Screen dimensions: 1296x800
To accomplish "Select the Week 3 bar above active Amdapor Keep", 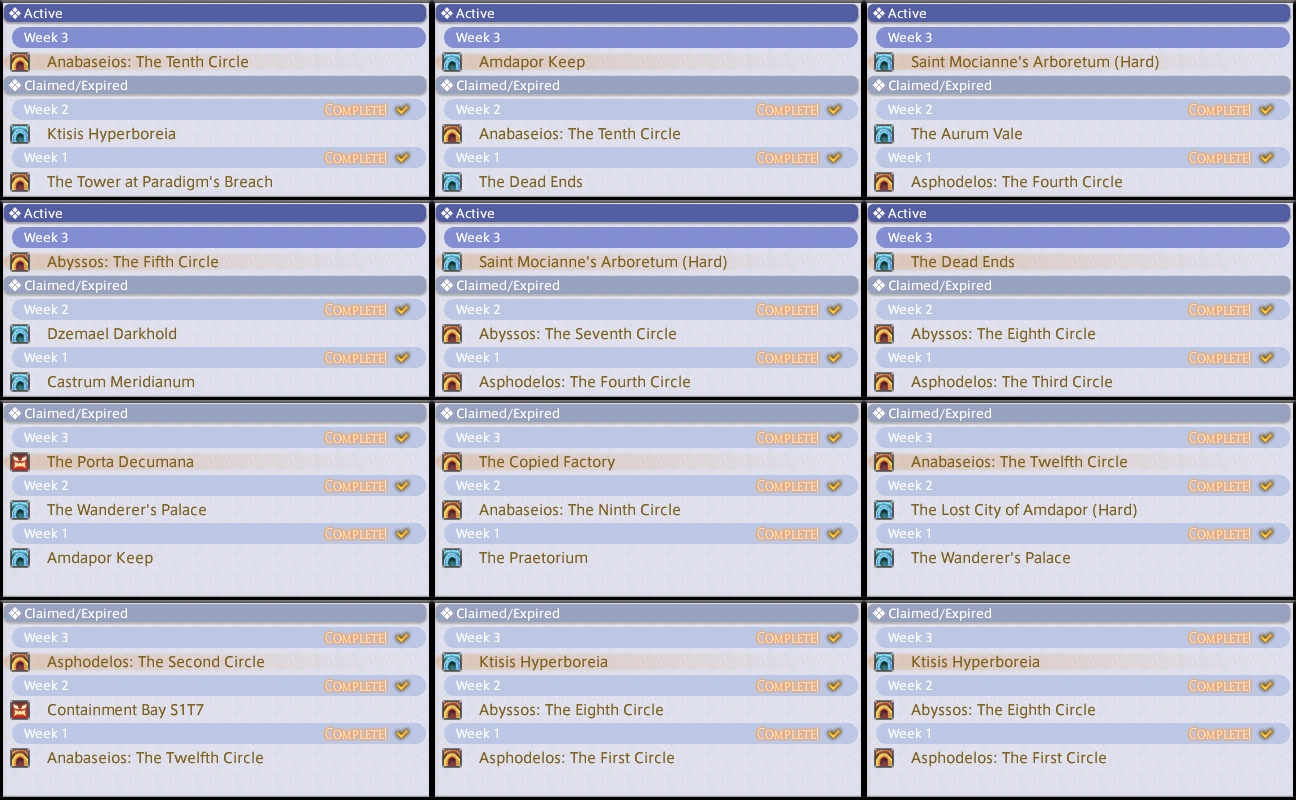I will (651, 38).
